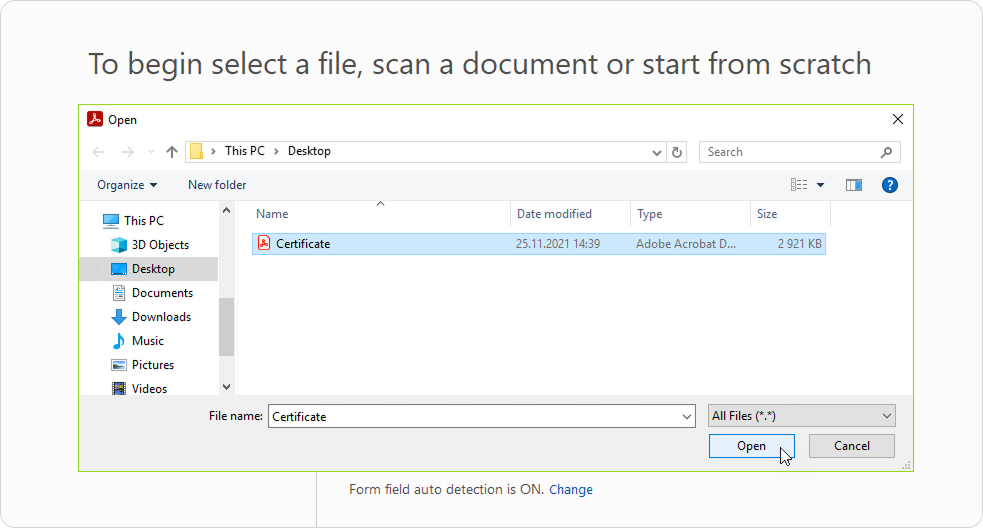Image resolution: width=983 pixels, height=528 pixels.
Task: Click the Open button
Action: coord(751,446)
